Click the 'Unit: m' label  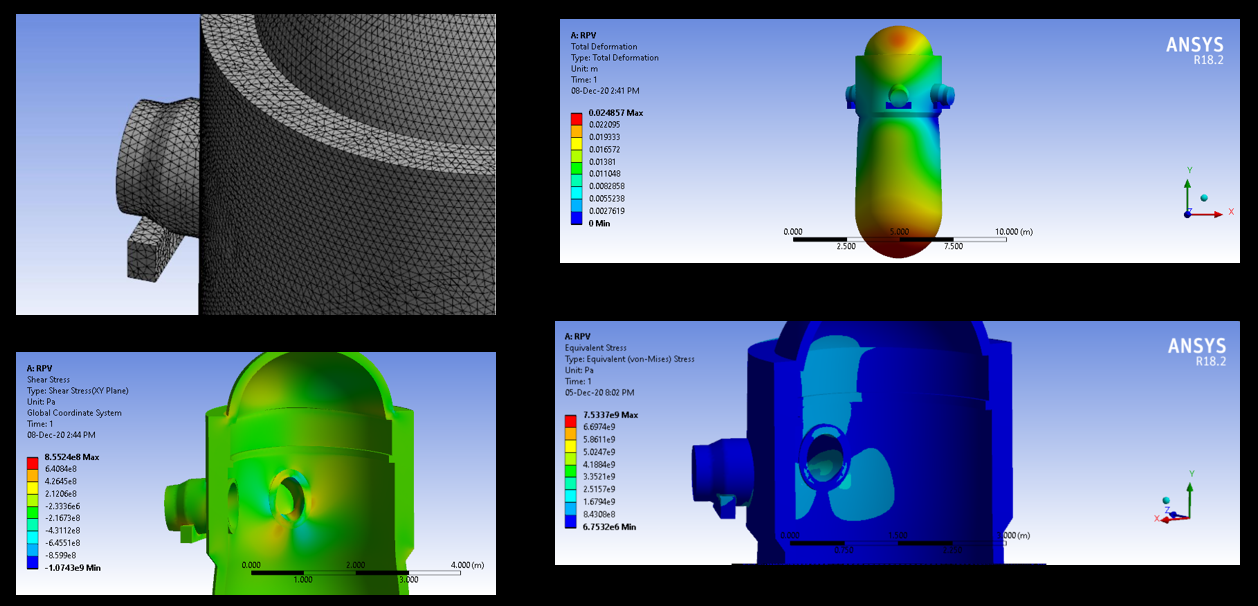[584, 69]
